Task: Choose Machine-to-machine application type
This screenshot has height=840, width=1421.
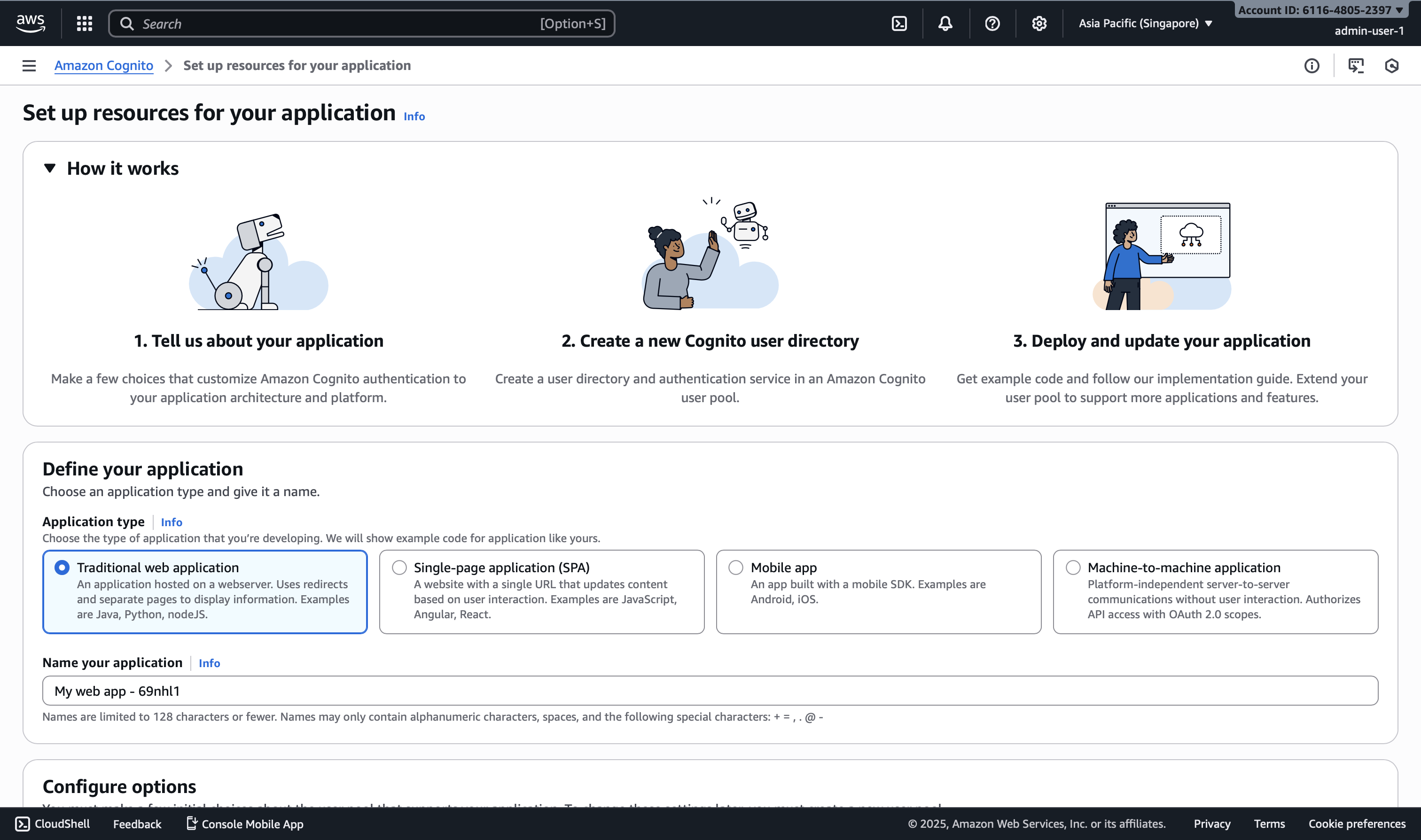Action: point(1073,567)
